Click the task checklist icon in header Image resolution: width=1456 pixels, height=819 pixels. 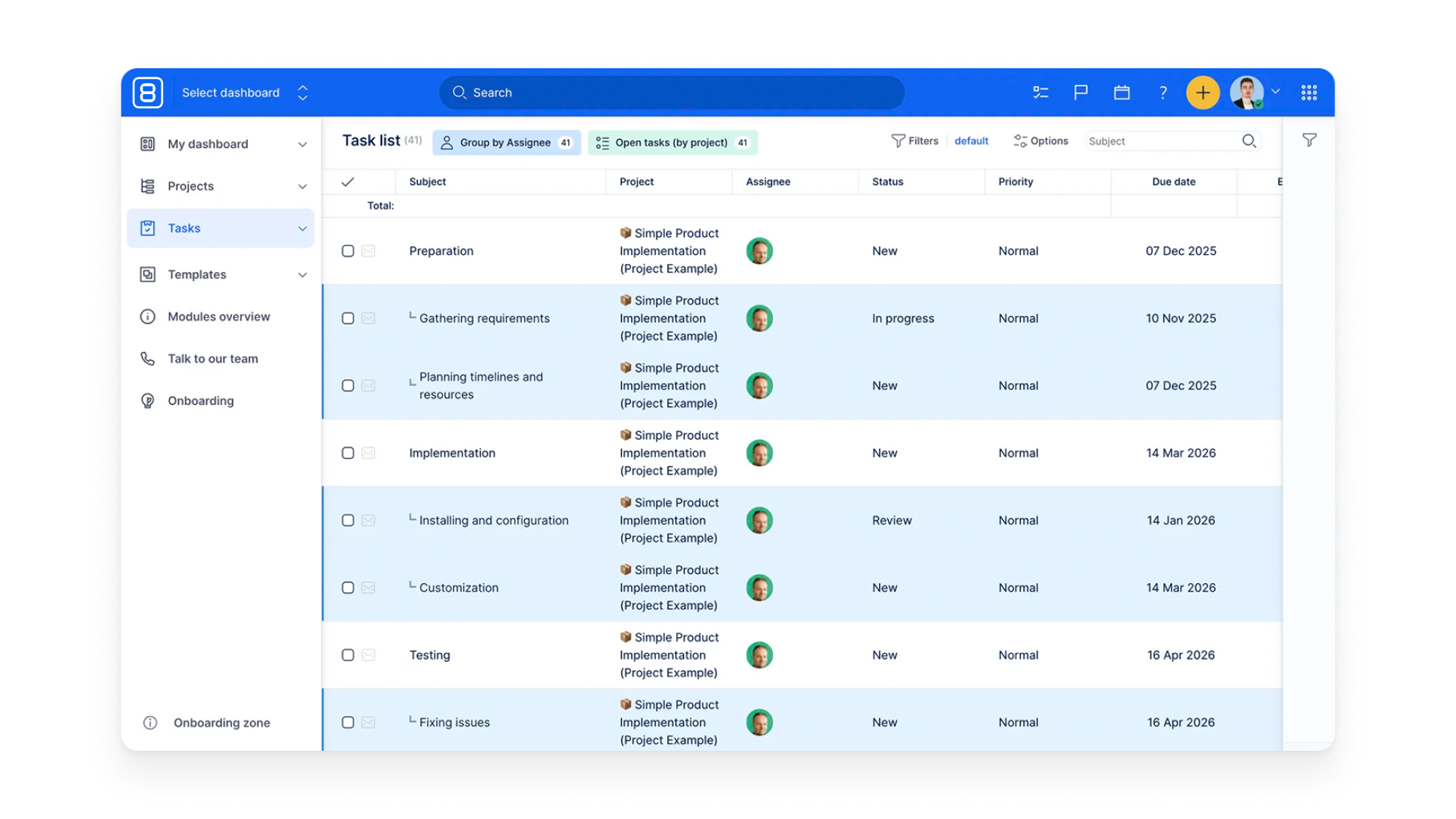click(1040, 93)
